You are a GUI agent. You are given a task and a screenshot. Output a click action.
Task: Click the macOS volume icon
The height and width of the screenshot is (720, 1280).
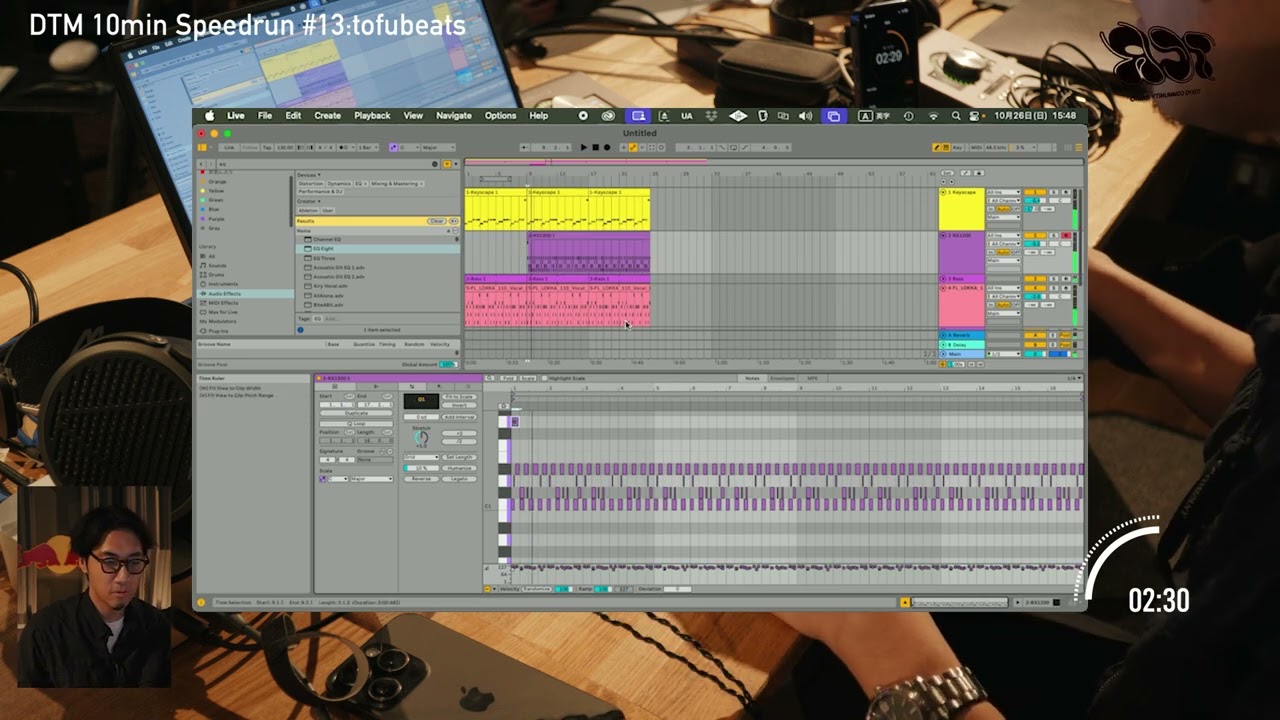tap(806, 116)
